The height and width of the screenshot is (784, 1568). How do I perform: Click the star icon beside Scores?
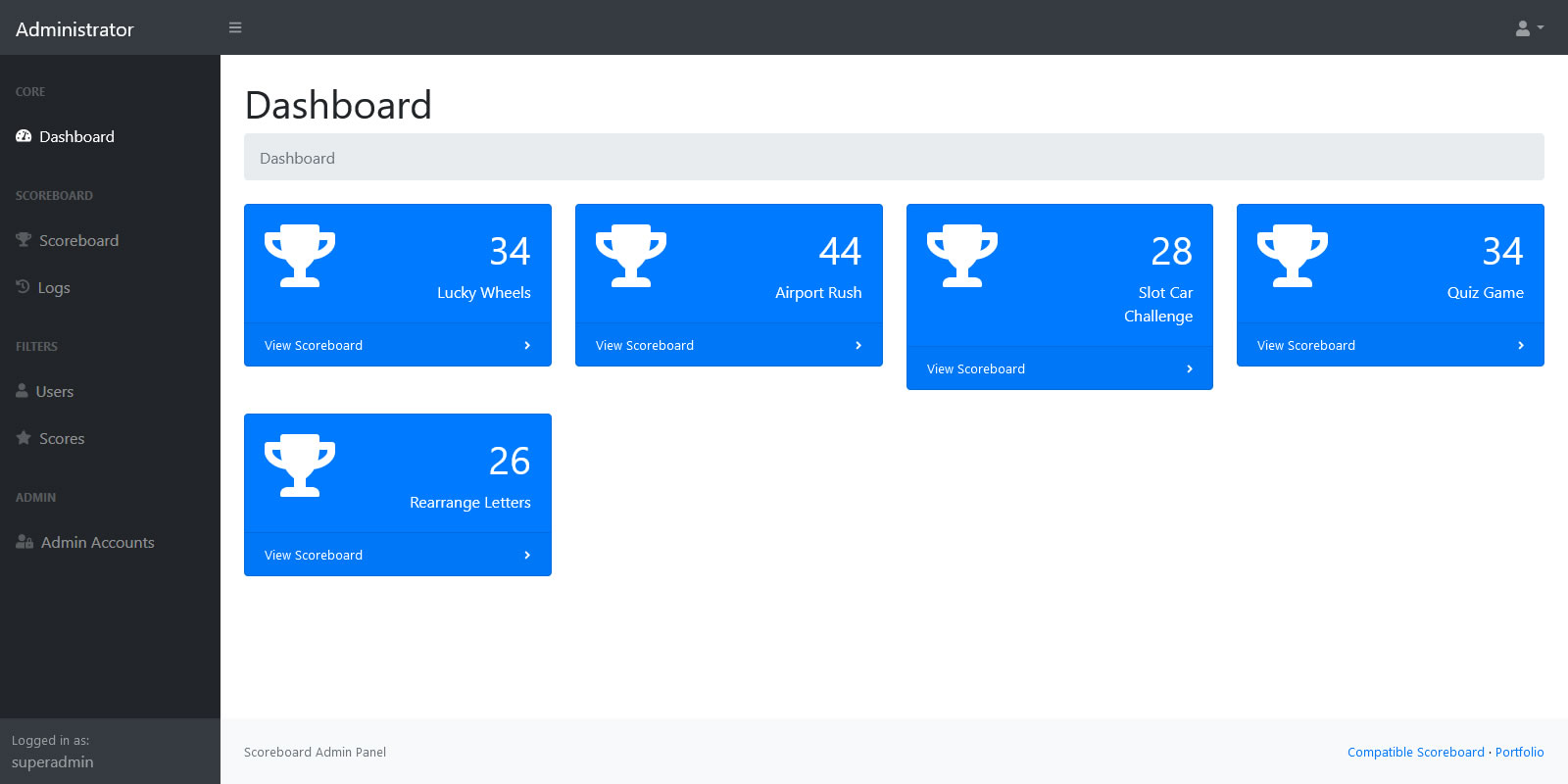pyautogui.click(x=24, y=438)
